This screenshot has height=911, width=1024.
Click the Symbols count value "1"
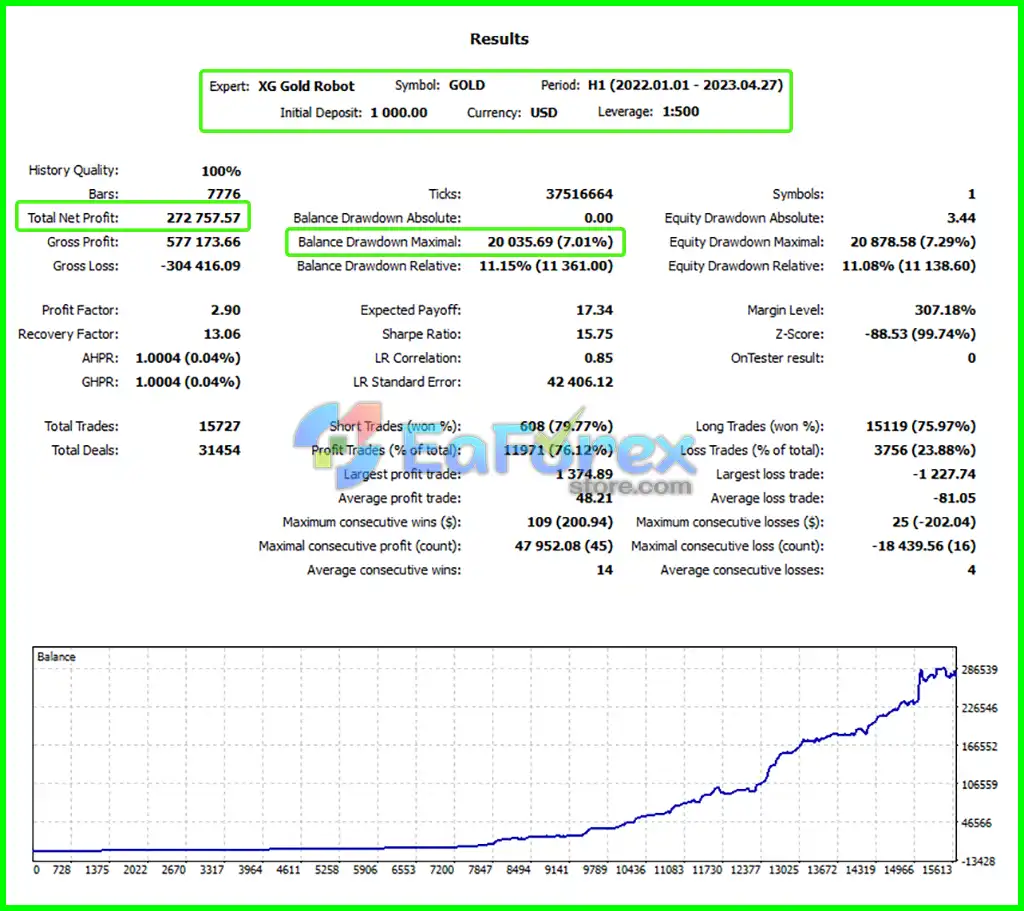[x=972, y=194]
